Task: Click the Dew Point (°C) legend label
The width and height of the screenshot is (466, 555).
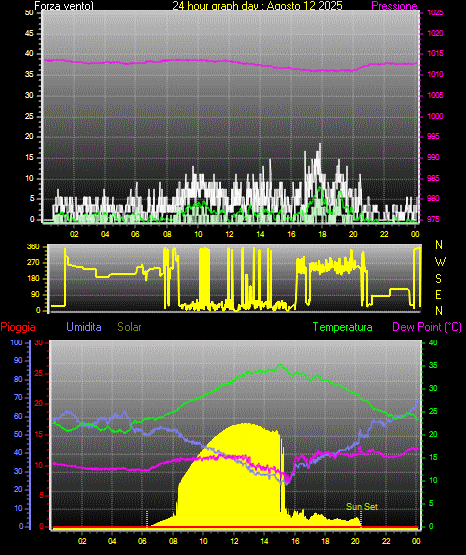Action: (427, 327)
